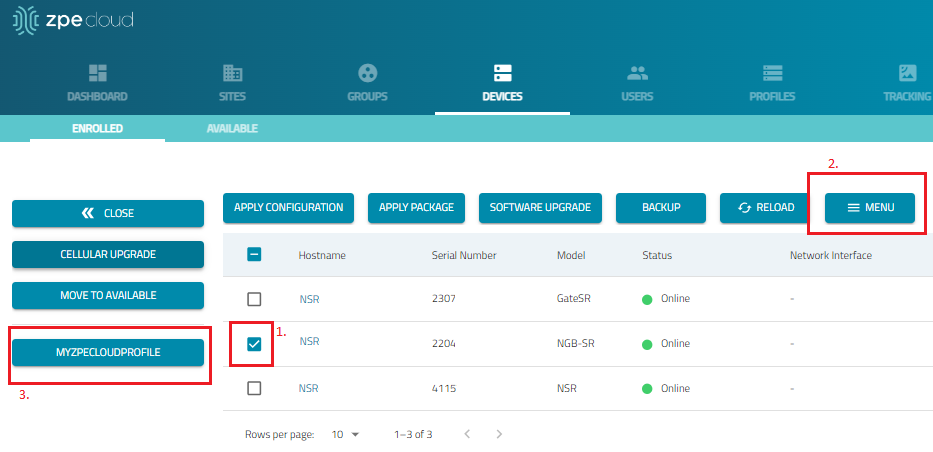The width and height of the screenshot is (933, 452).
Task: Click the Apply Package button
Action: pyautogui.click(x=417, y=208)
